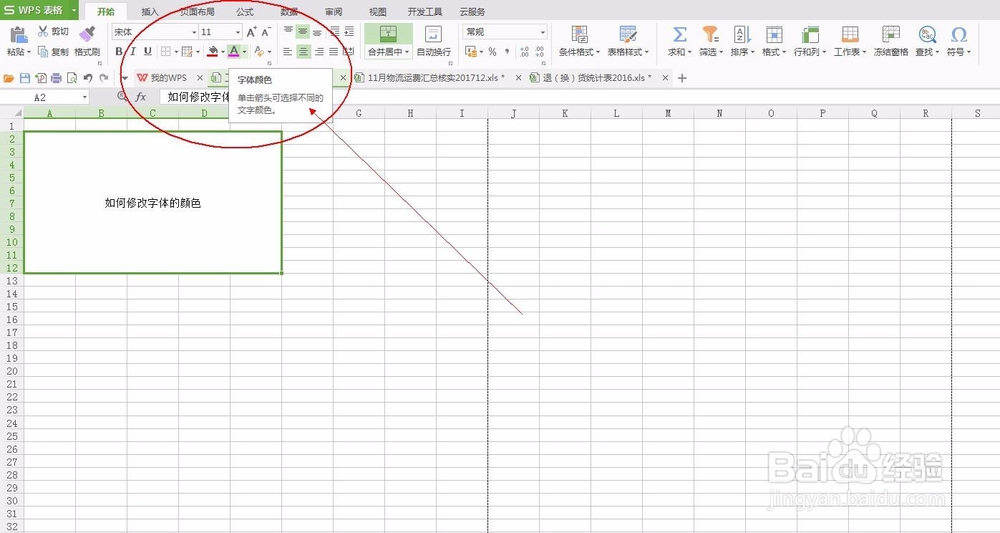Open the WPS 表格 application menu arrow

74,10
